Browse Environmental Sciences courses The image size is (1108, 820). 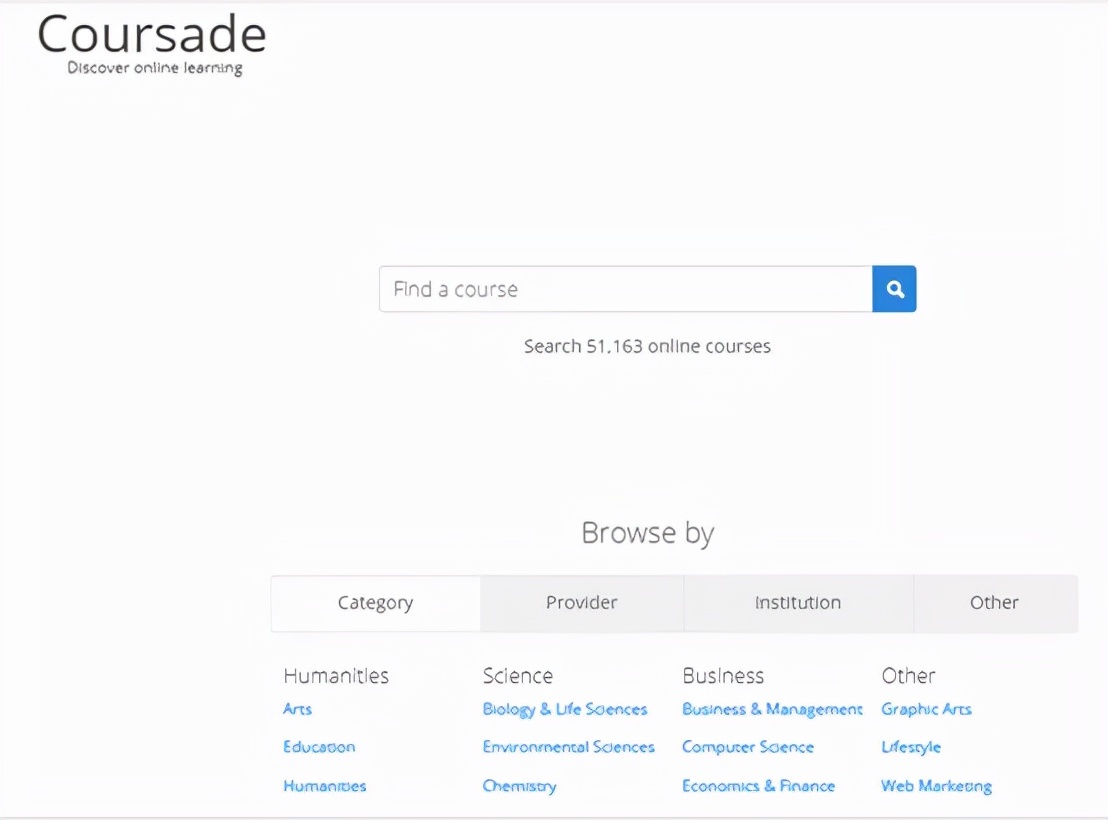point(569,747)
